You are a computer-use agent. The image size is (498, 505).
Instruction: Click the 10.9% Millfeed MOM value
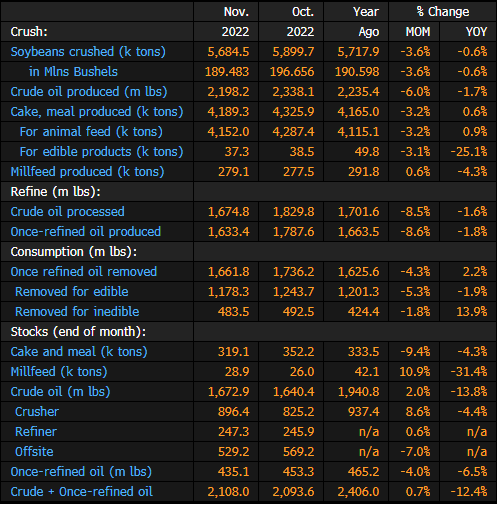pos(415,372)
